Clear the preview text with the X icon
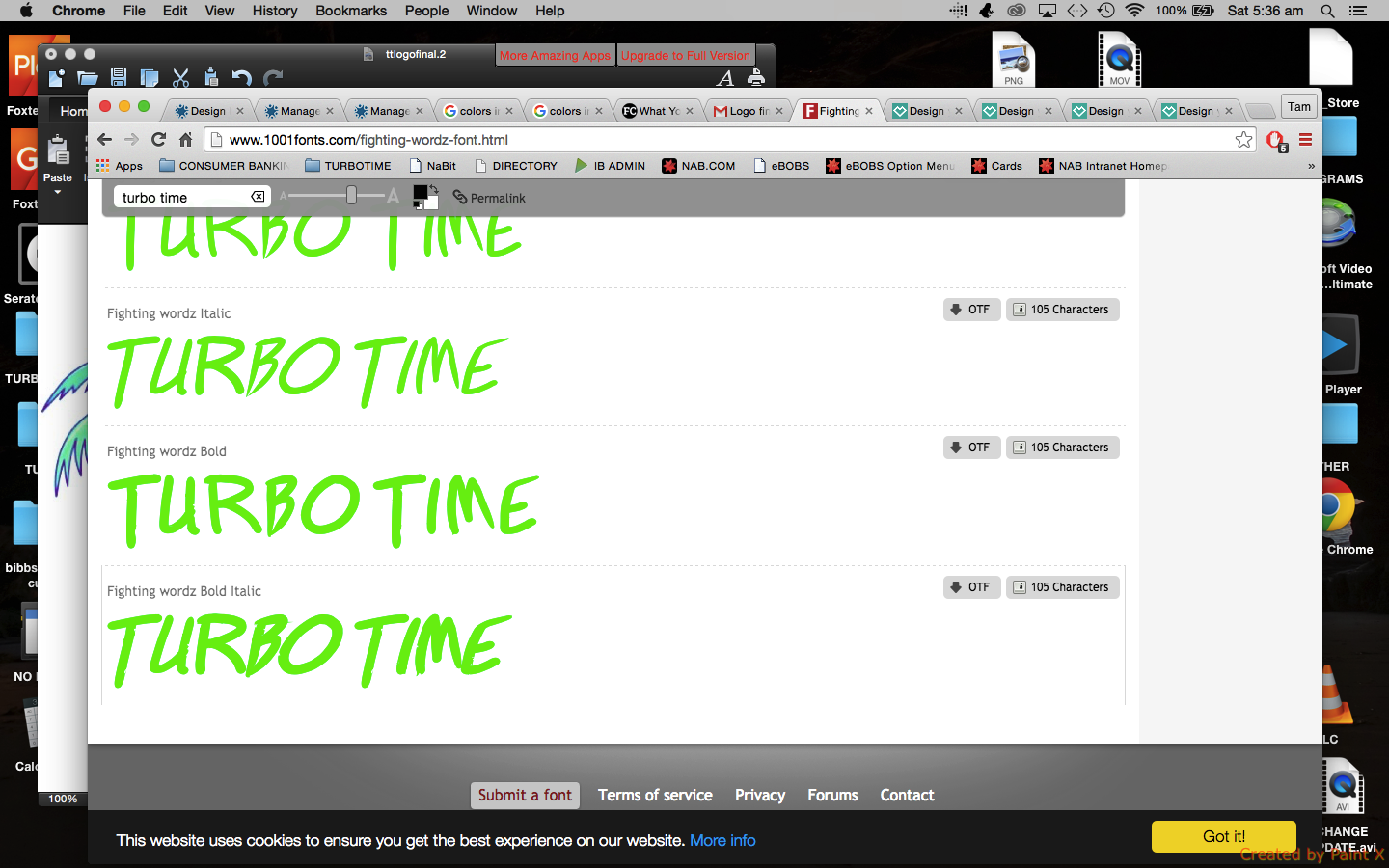 (x=258, y=197)
